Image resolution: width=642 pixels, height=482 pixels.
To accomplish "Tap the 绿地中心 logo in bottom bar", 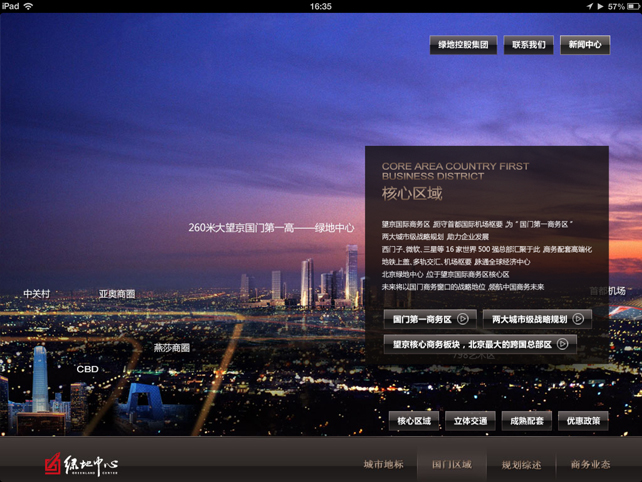I will click(81, 464).
